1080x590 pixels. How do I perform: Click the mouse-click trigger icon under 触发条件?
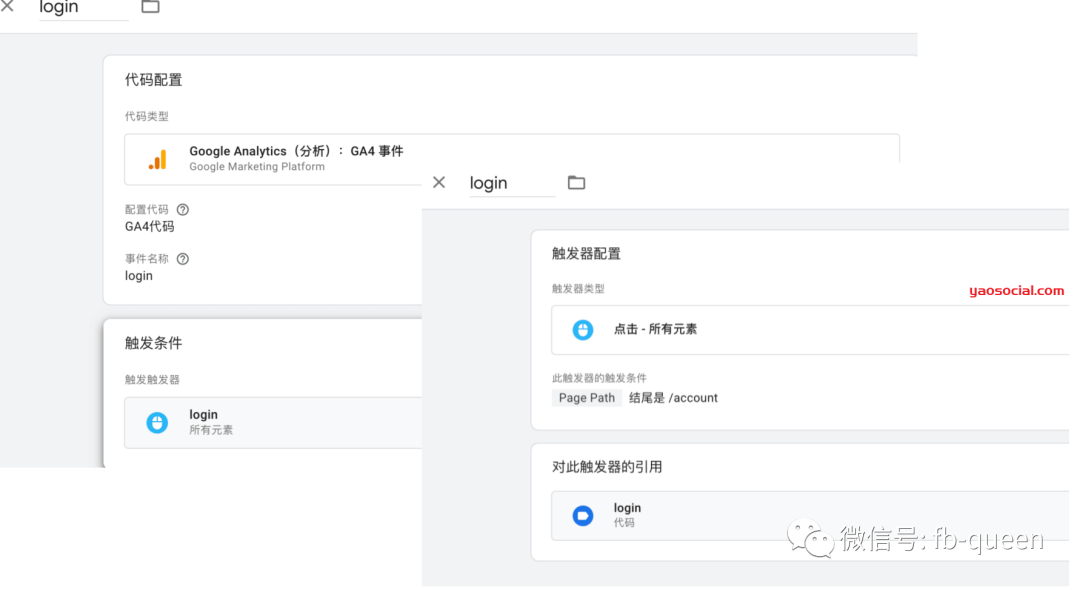(157, 422)
